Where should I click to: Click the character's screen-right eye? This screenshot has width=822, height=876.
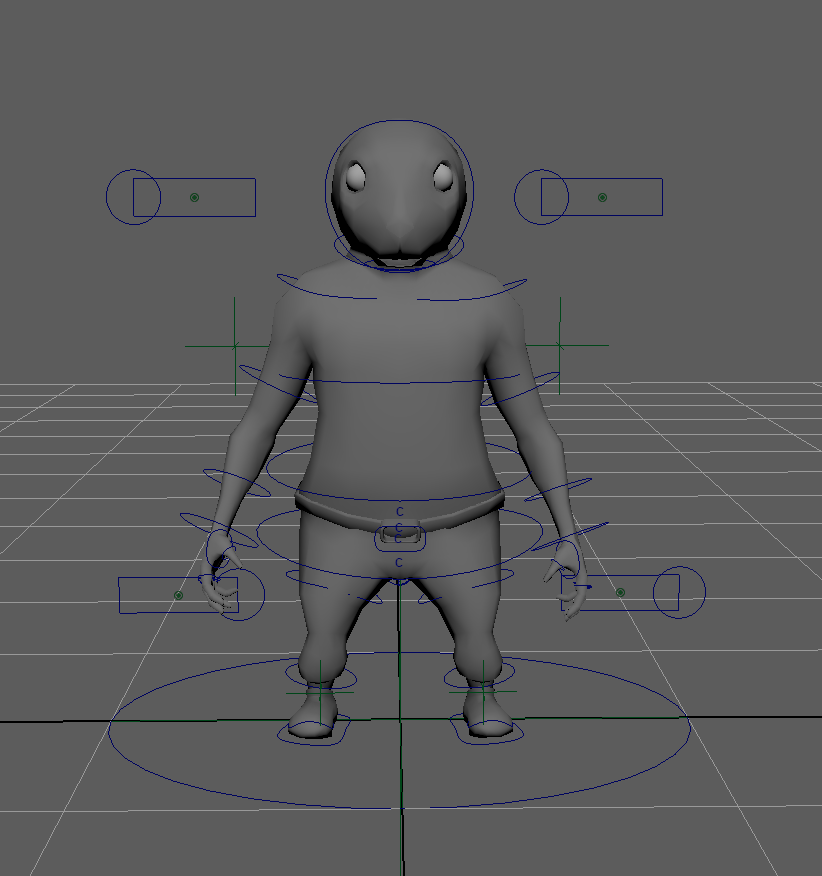coord(443,177)
